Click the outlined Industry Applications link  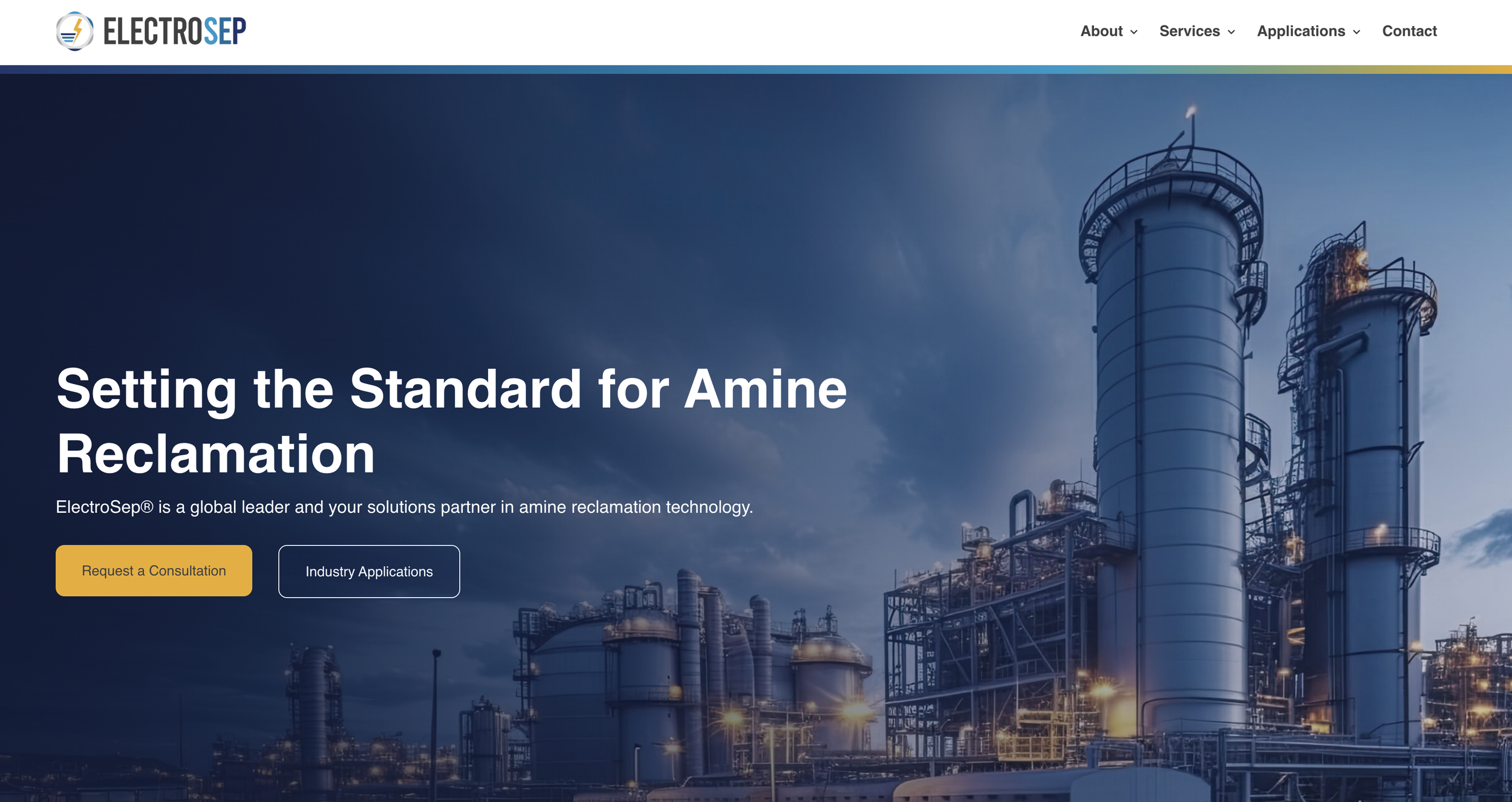[369, 571]
